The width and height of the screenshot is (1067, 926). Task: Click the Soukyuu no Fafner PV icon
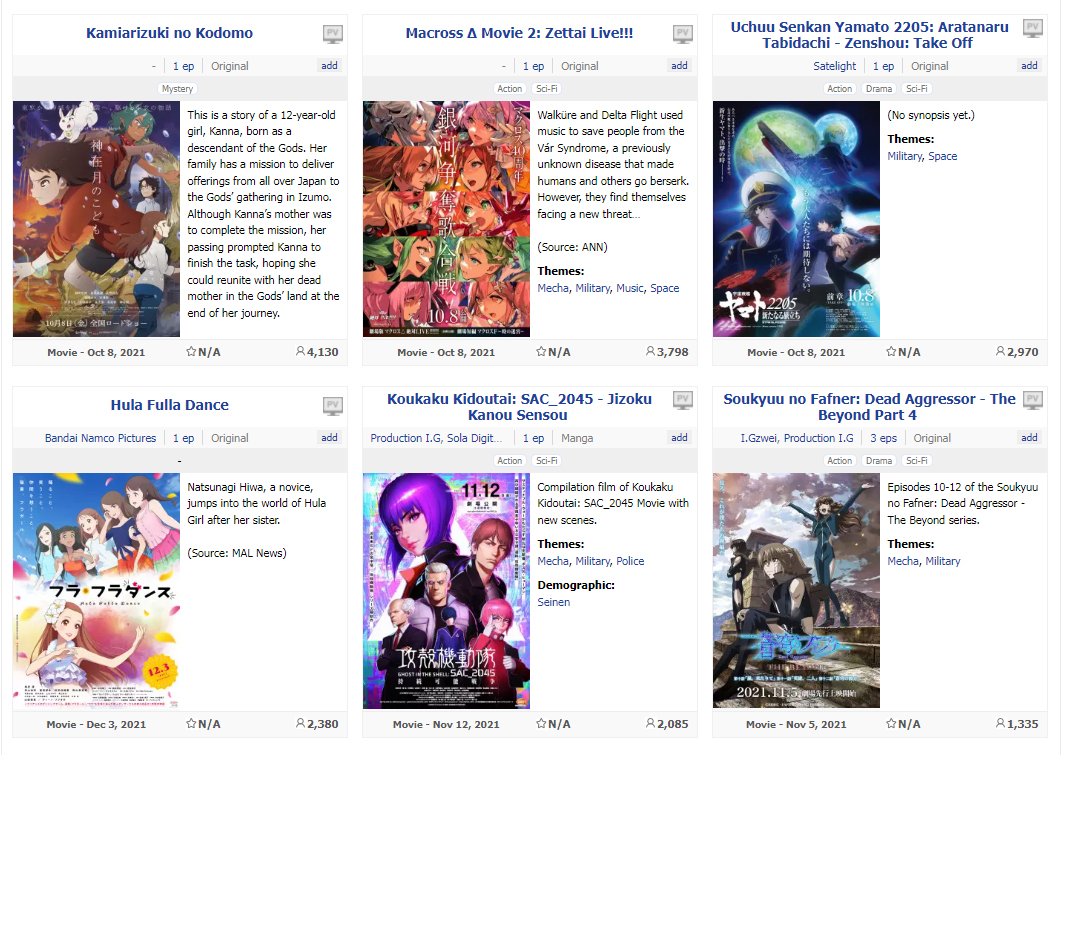coord(1033,400)
